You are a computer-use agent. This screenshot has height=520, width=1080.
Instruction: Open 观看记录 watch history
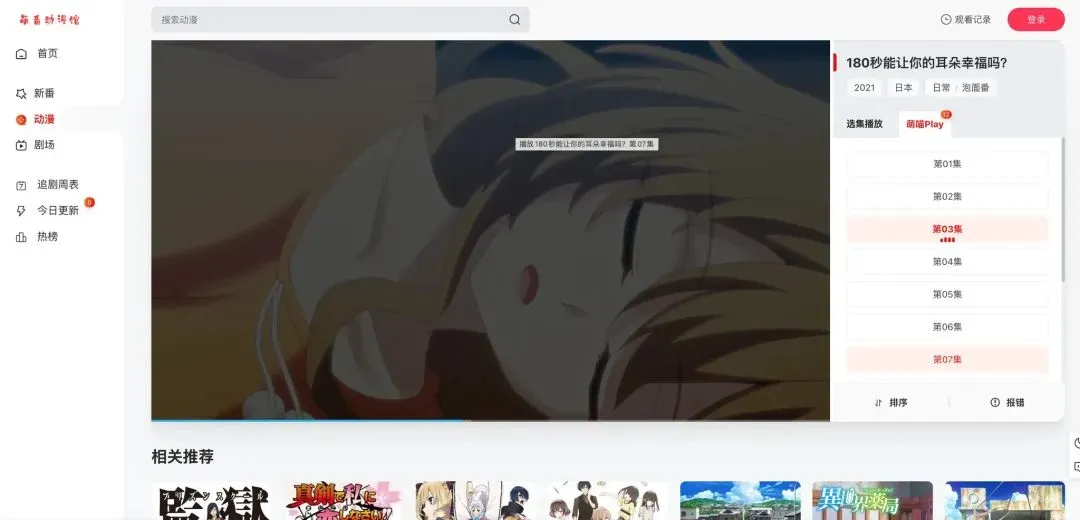(966, 19)
